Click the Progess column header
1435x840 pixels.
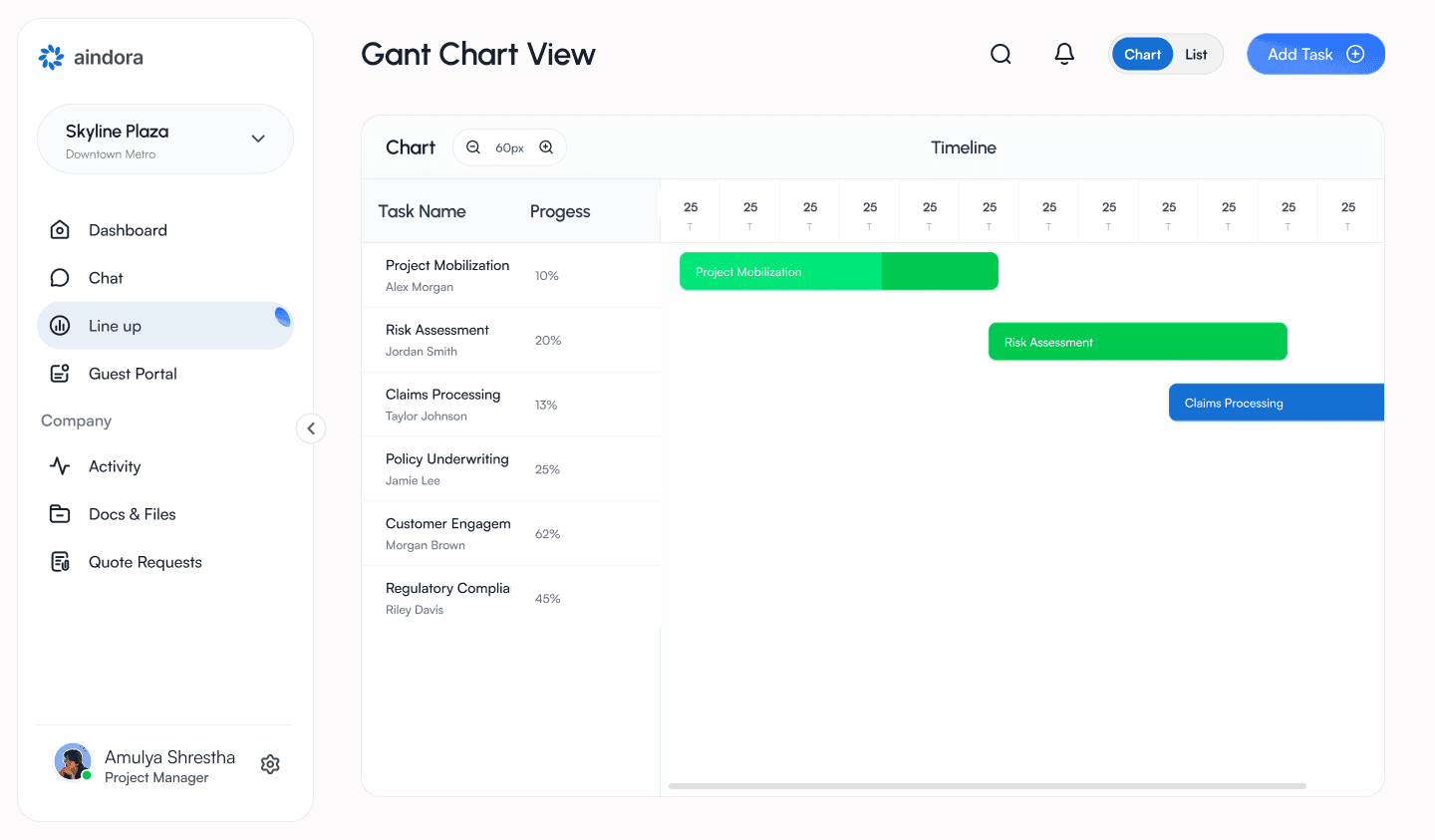pyautogui.click(x=560, y=211)
